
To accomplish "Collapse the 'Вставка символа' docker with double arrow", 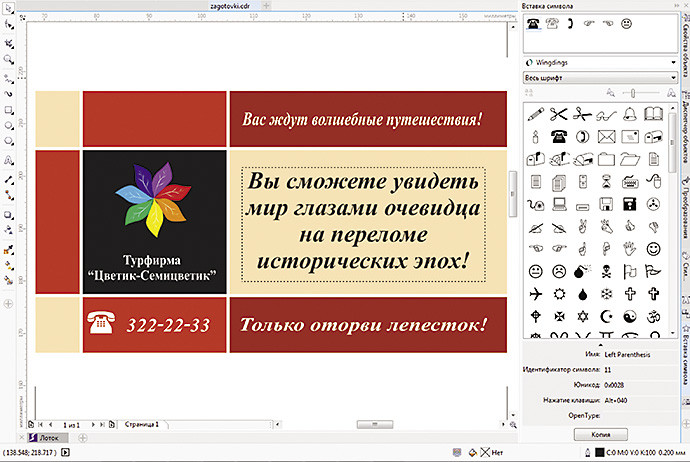I will 677,6.
